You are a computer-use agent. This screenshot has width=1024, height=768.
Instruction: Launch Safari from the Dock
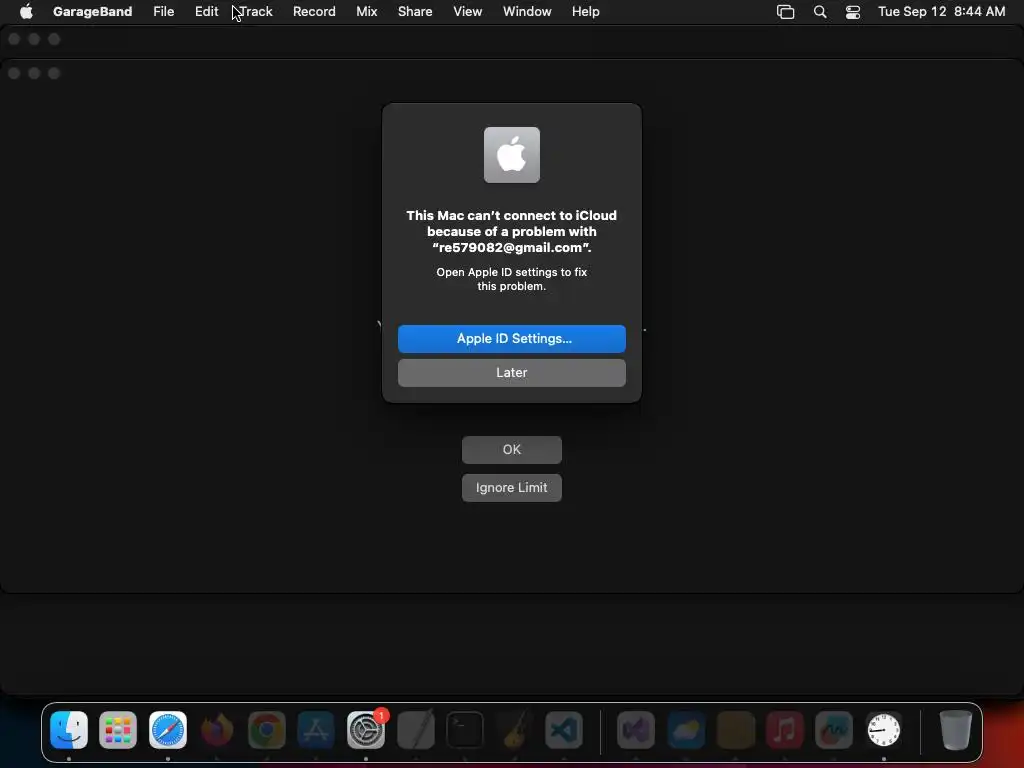(168, 729)
